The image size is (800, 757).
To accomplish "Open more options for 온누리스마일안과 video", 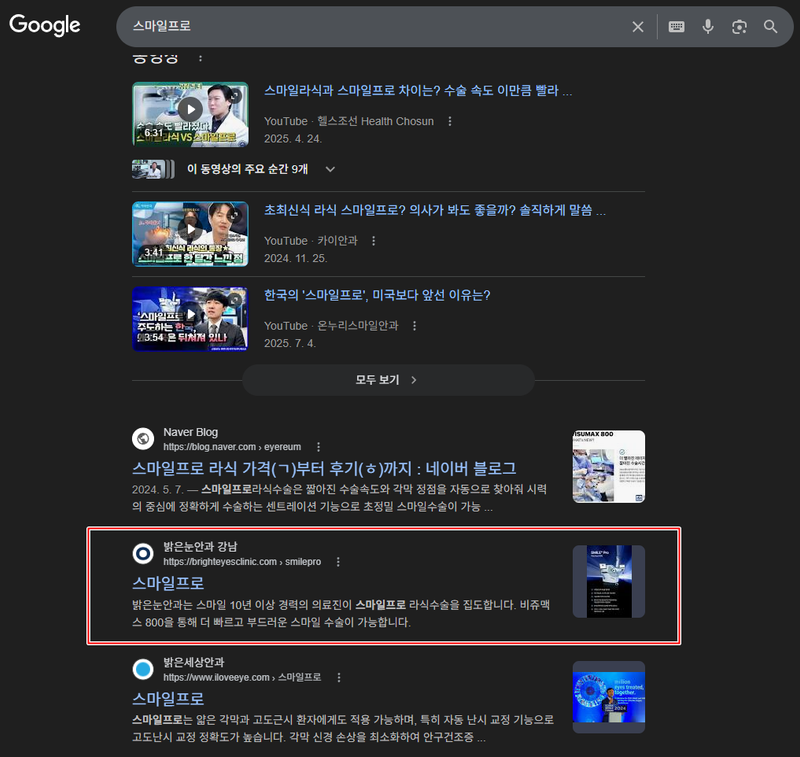I will pyautogui.click(x=414, y=325).
